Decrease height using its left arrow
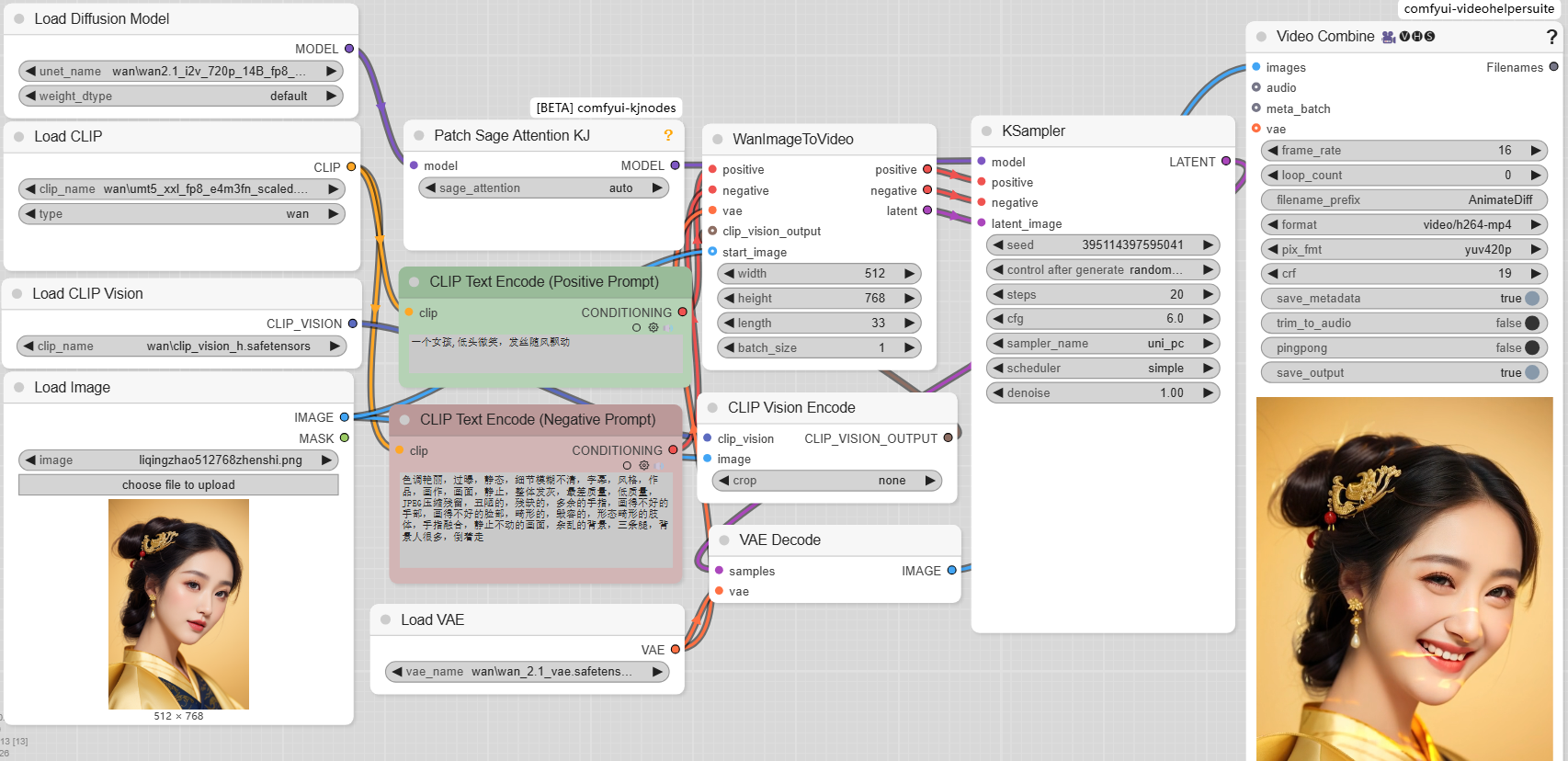This screenshot has width=1568, height=761. (x=729, y=298)
